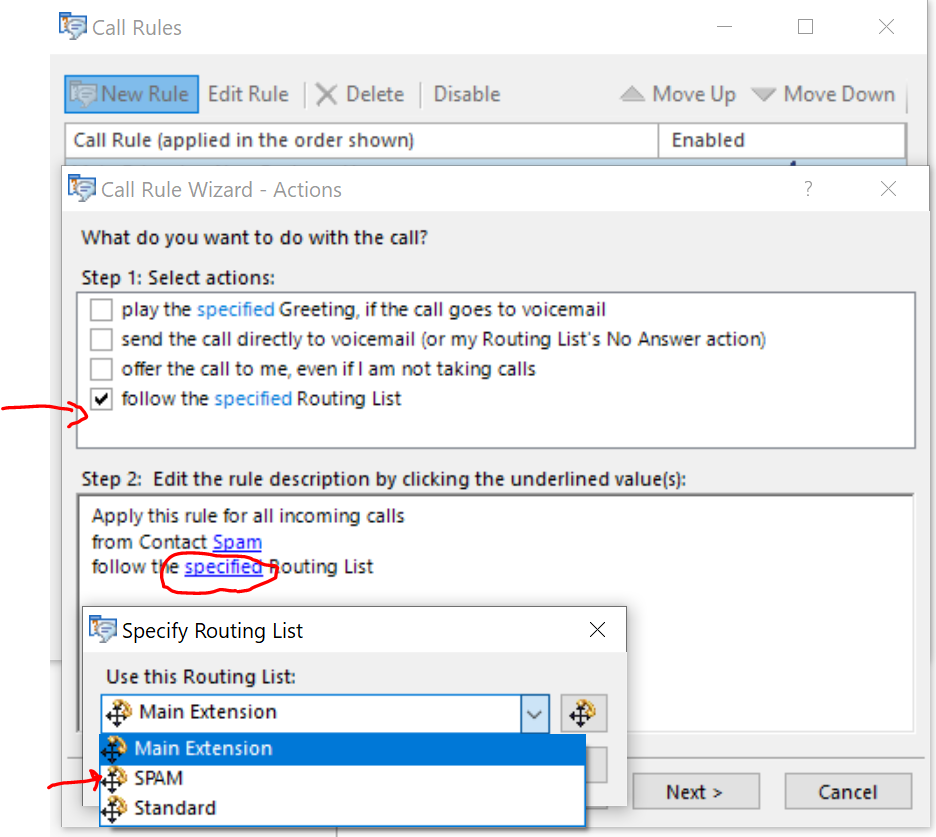Click the Delete X icon in toolbar
The width and height of the screenshot is (936, 837).
click(x=326, y=95)
